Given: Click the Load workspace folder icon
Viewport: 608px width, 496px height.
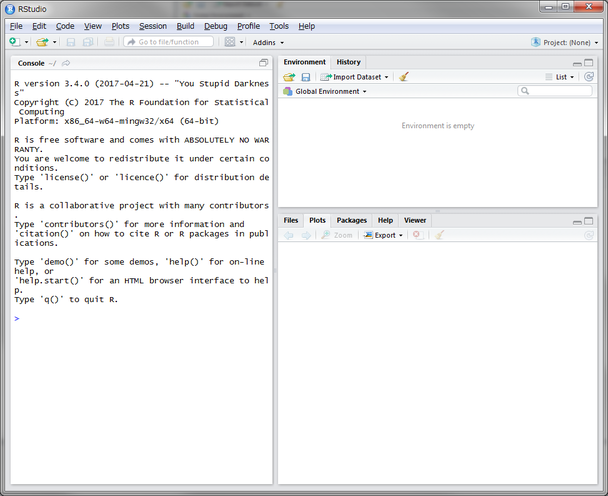Looking at the screenshot, I should click(x=289, y=77).
